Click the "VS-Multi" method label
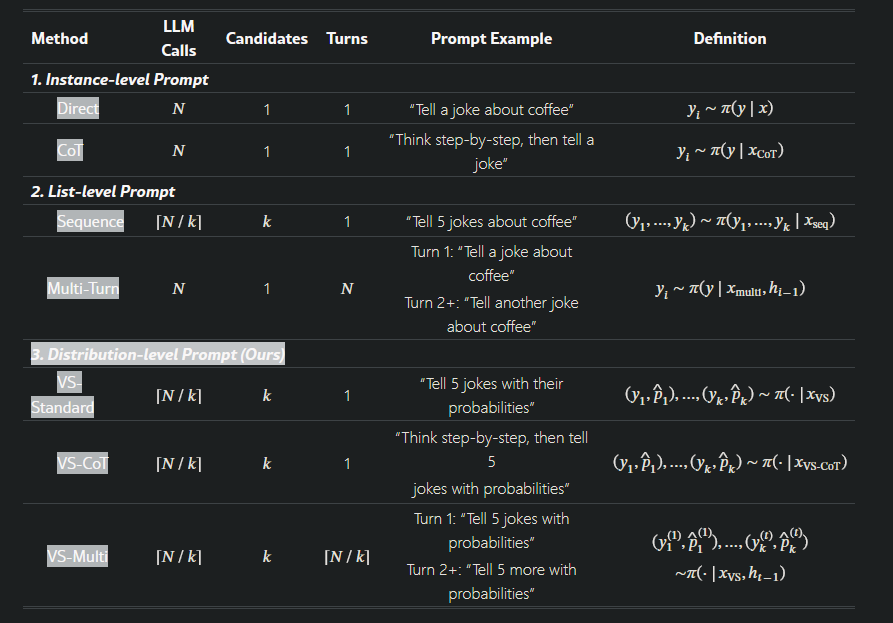 click(78, 557)
